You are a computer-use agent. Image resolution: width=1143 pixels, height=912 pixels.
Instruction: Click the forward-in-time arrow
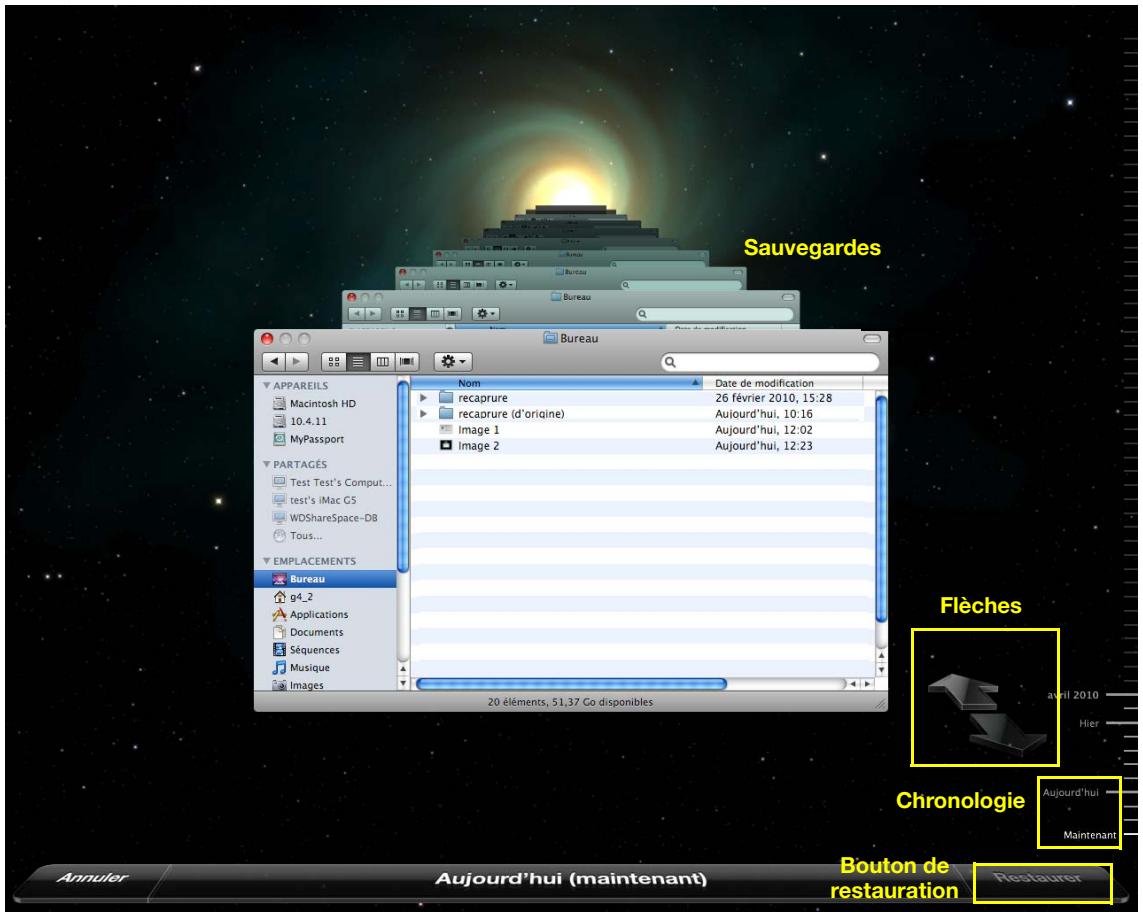[x=1007, y=733]
